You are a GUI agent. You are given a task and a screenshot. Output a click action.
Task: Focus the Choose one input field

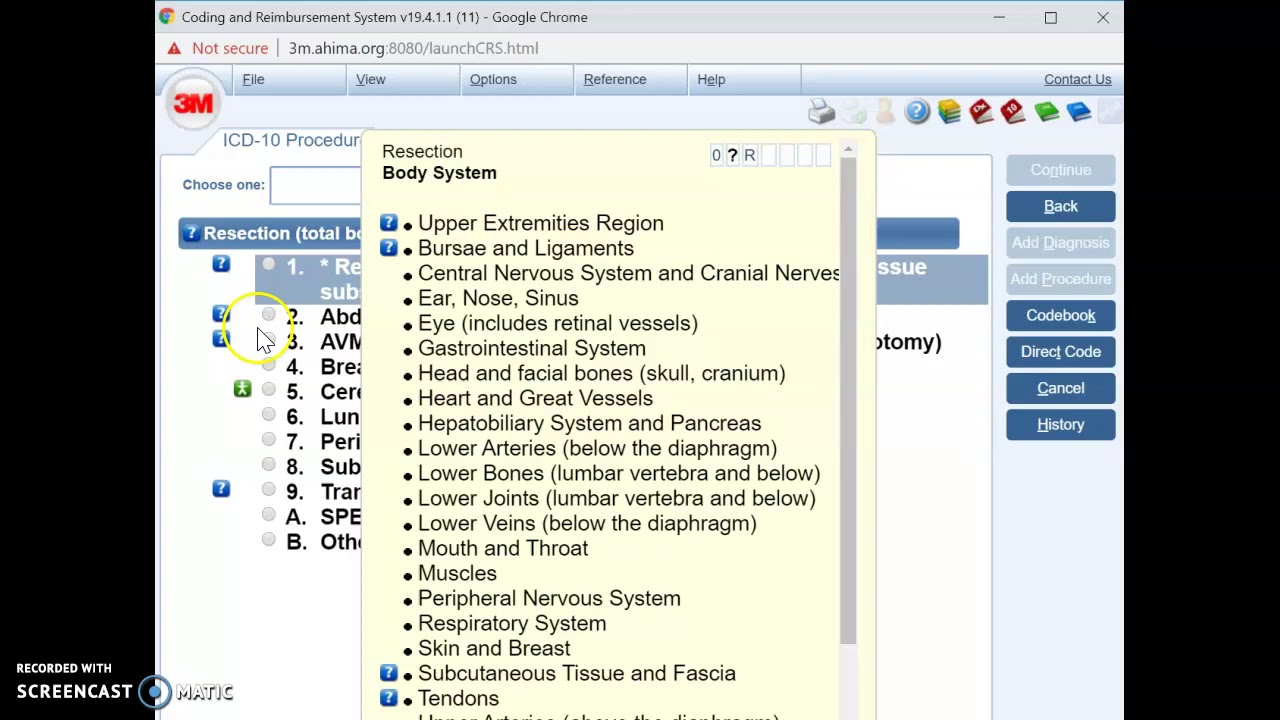[x=315, y=185]
